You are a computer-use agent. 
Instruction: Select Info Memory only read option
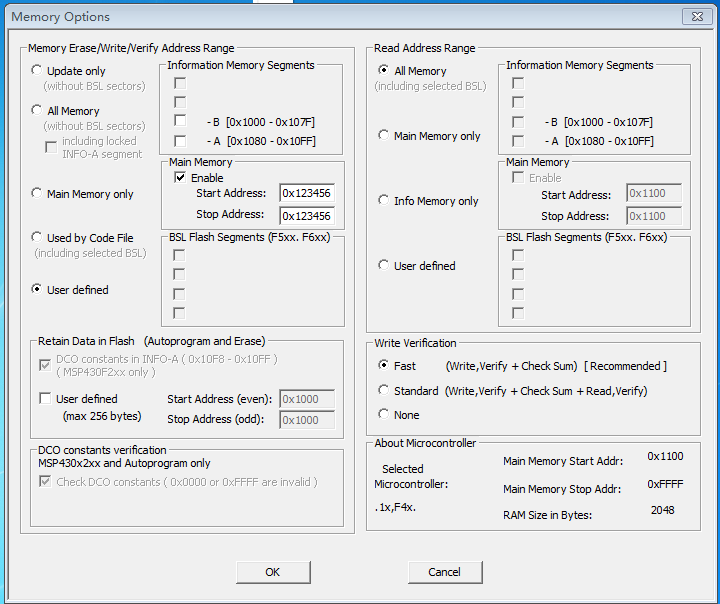coord(383,200)
